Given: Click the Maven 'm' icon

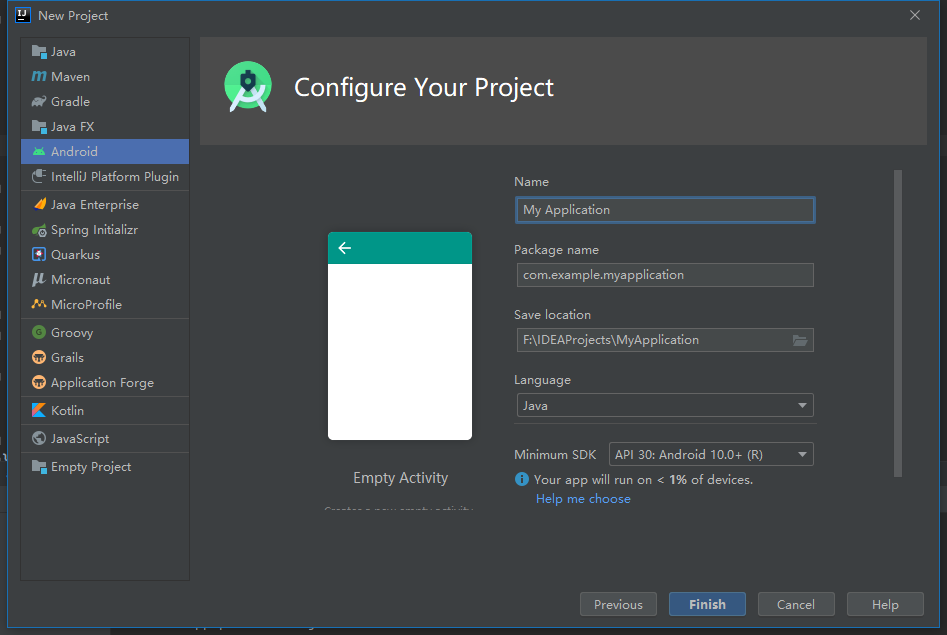Looking at the screenshot, I should coord(39,77).
